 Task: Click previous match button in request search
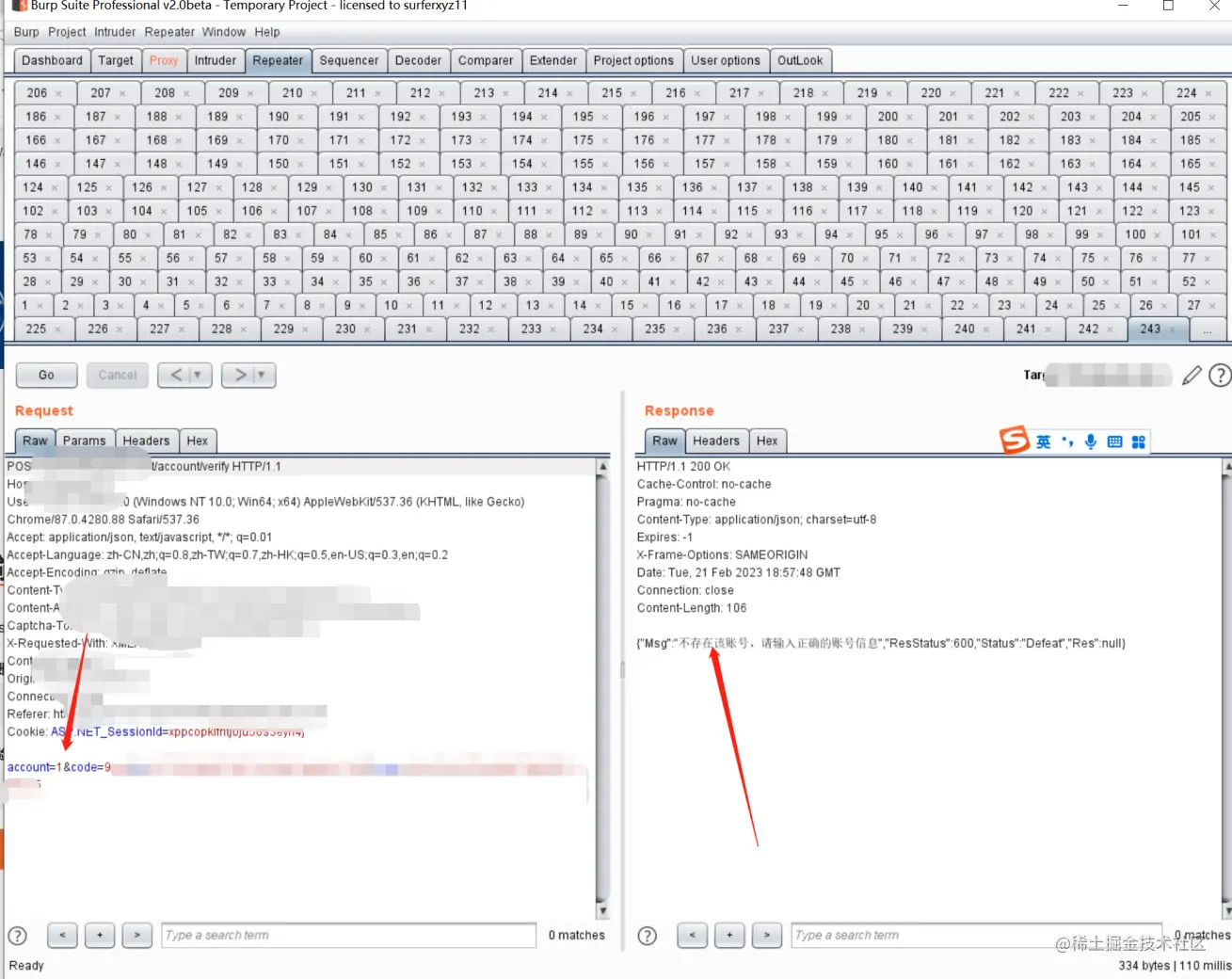62,935
